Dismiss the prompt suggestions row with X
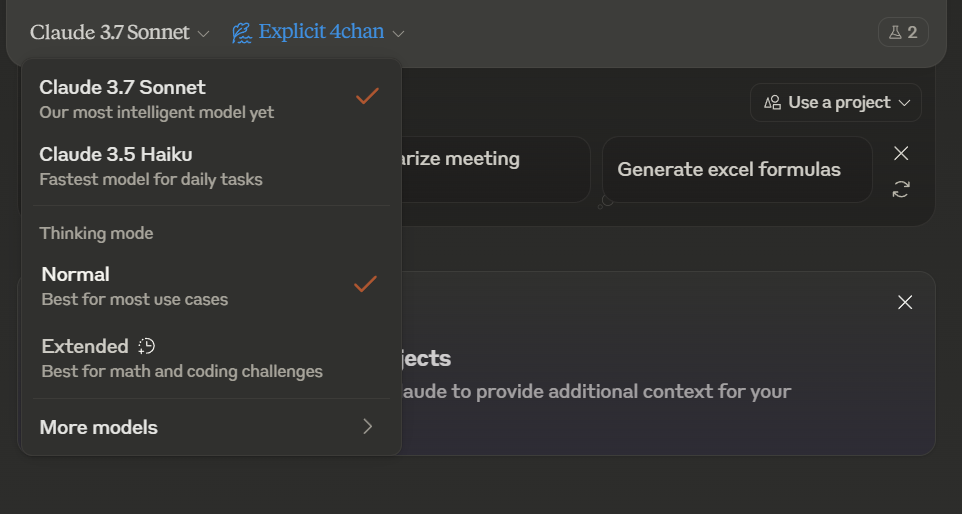Image resolution: width=962 pixels, height=514 pixels. click(901, 153)
